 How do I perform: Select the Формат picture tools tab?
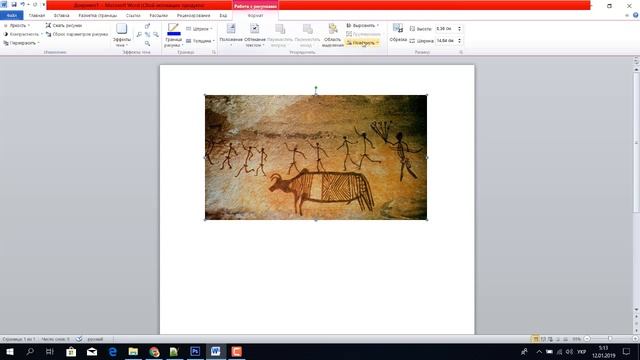[x=256, y=16]
